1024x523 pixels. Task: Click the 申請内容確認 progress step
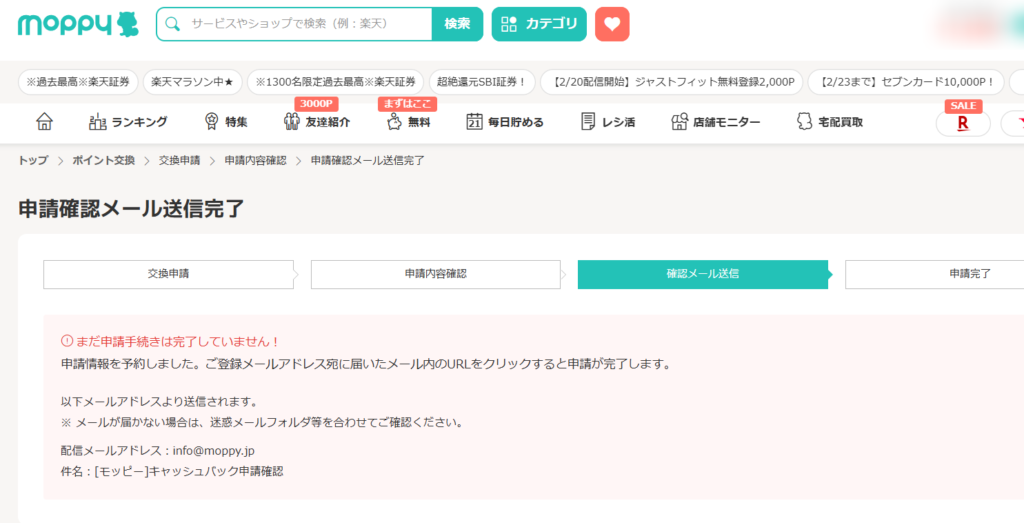436,274
